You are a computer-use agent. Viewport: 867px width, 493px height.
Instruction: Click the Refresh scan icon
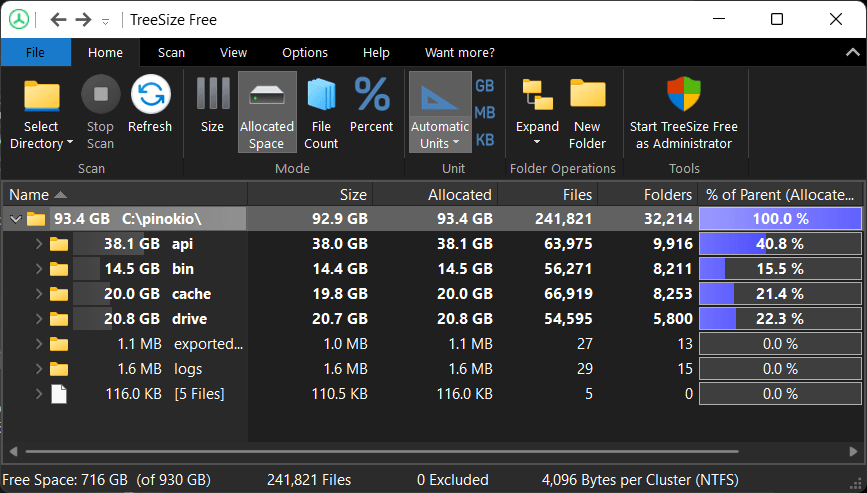click(x=150, y=95)
